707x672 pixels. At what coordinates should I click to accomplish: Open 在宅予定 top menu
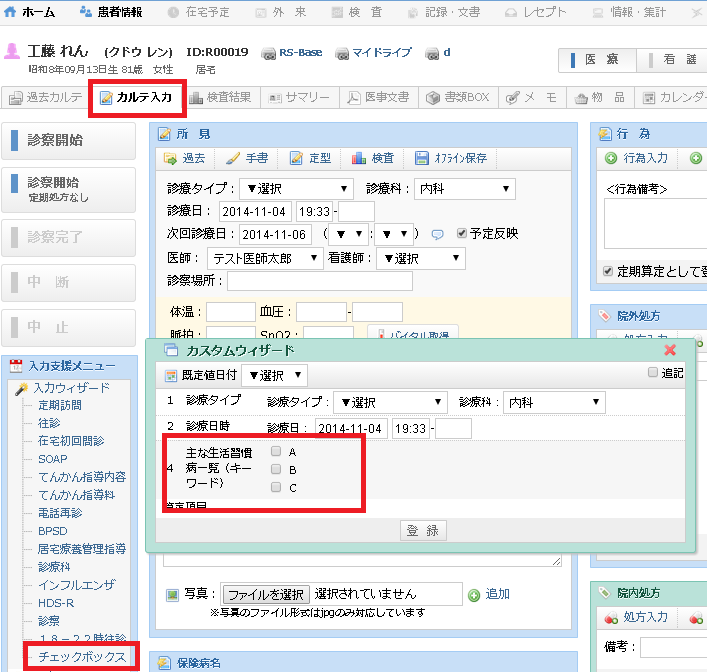pyautogui.click(x=198, y=12)
